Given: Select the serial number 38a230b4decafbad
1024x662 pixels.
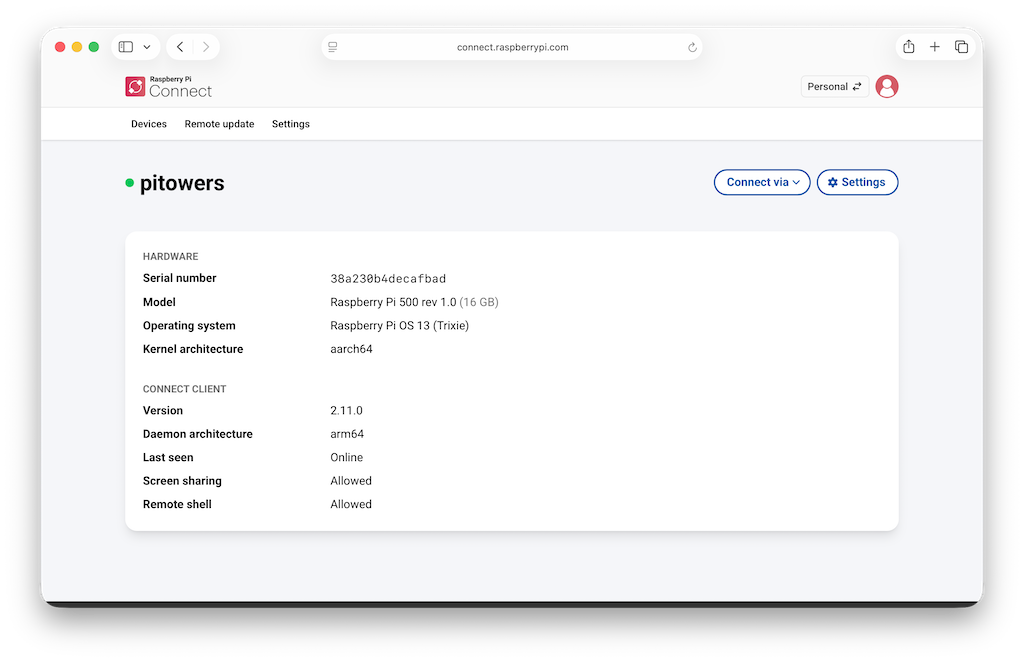Looking at the screenshot, I should click(x=388, y=278).
